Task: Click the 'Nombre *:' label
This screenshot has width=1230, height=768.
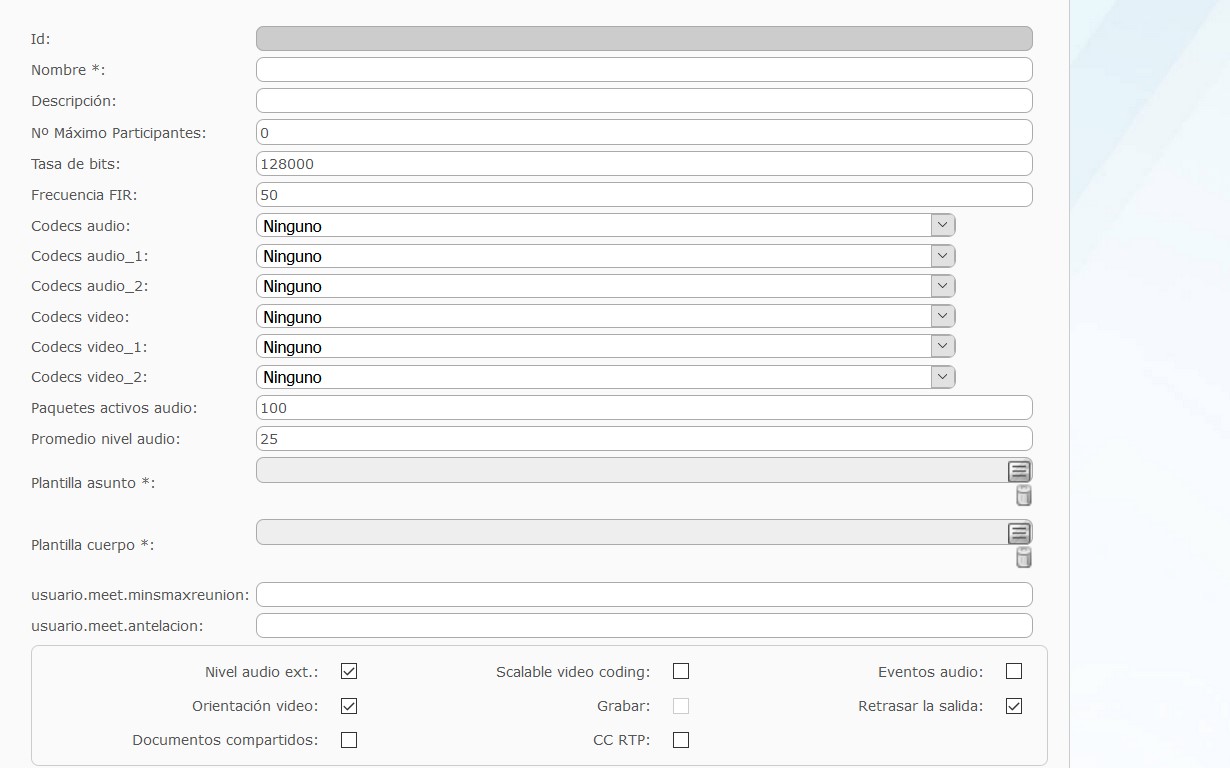Action: pos(68,70)
